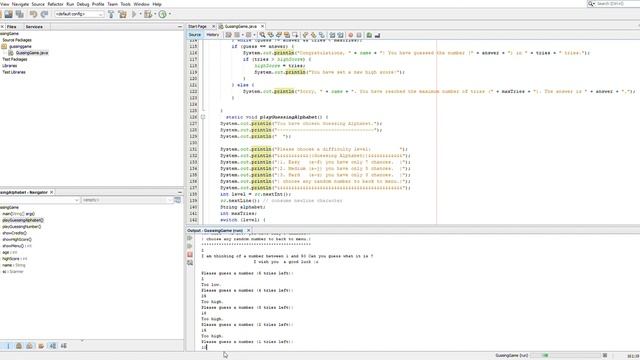Click the Uncomment lines editor icon

tap(377, 35)
